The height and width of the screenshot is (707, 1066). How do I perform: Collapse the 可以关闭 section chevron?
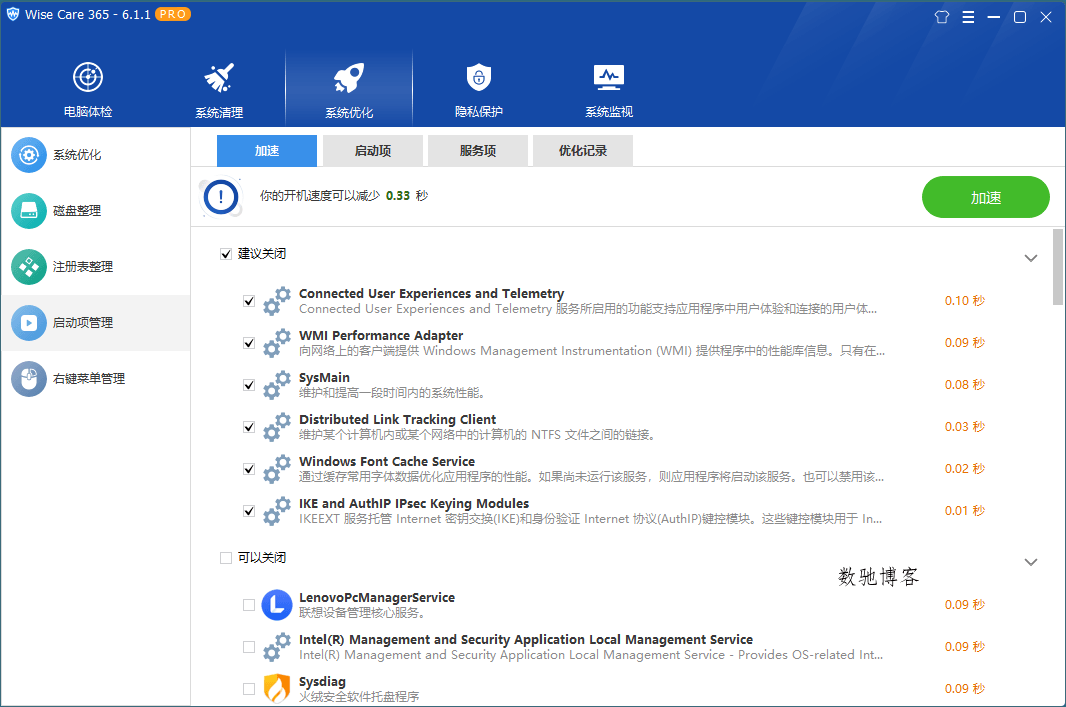1031,562
